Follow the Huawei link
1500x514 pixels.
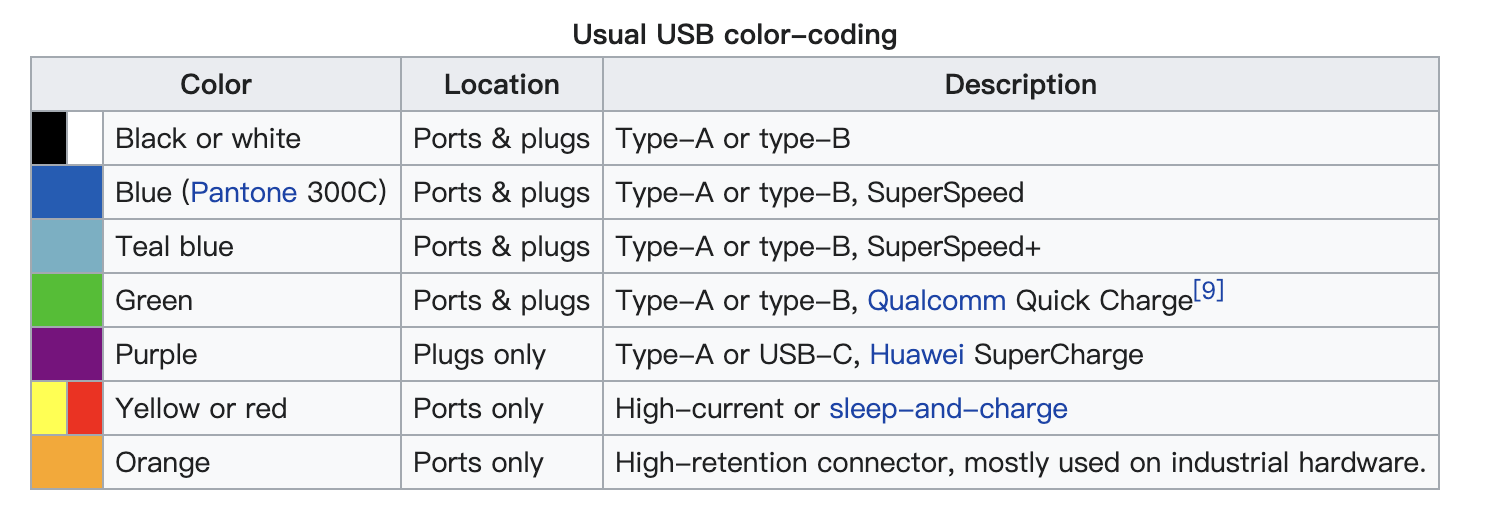[x=917, y=354]
